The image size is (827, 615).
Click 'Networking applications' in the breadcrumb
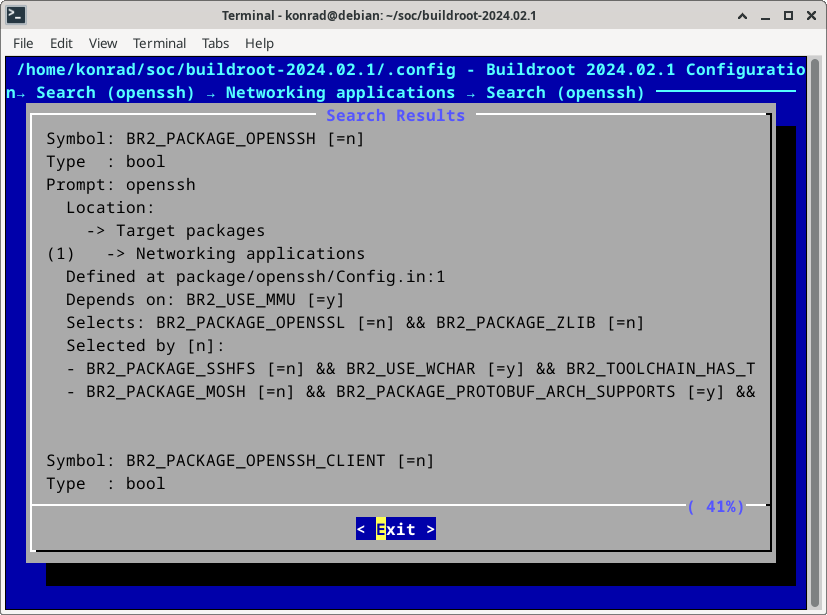click(340, 93)
